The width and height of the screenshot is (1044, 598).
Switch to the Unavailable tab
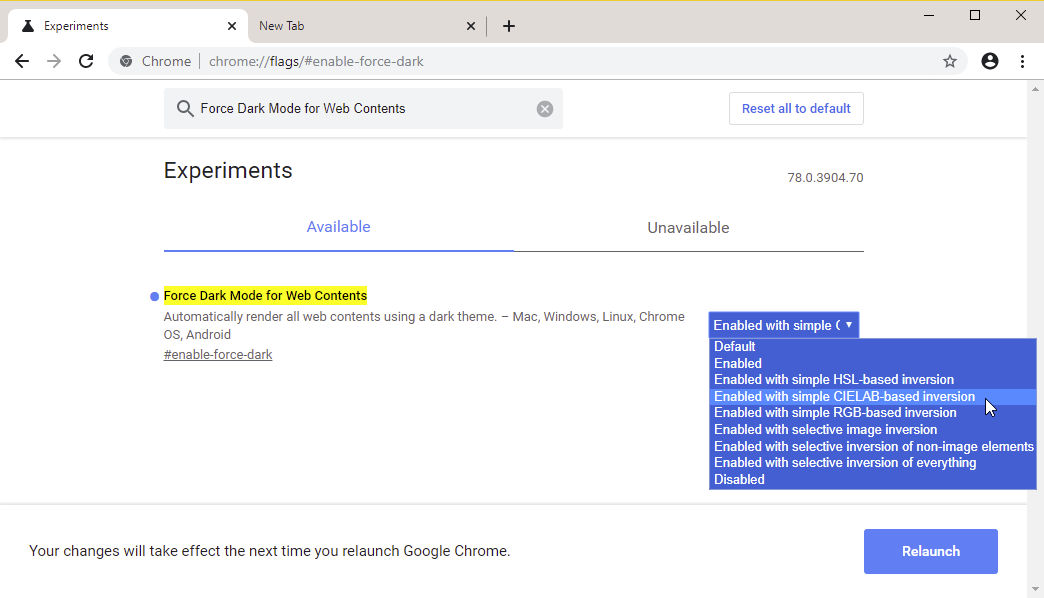[x=688, y=228]
